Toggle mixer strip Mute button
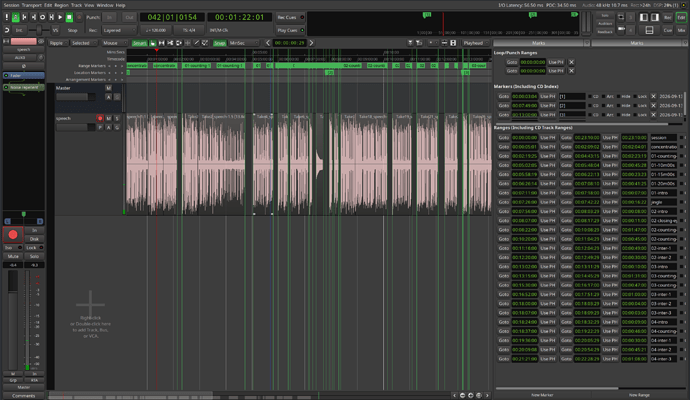Viewport: 690px width, 400px height. click(x=13, y=256)
